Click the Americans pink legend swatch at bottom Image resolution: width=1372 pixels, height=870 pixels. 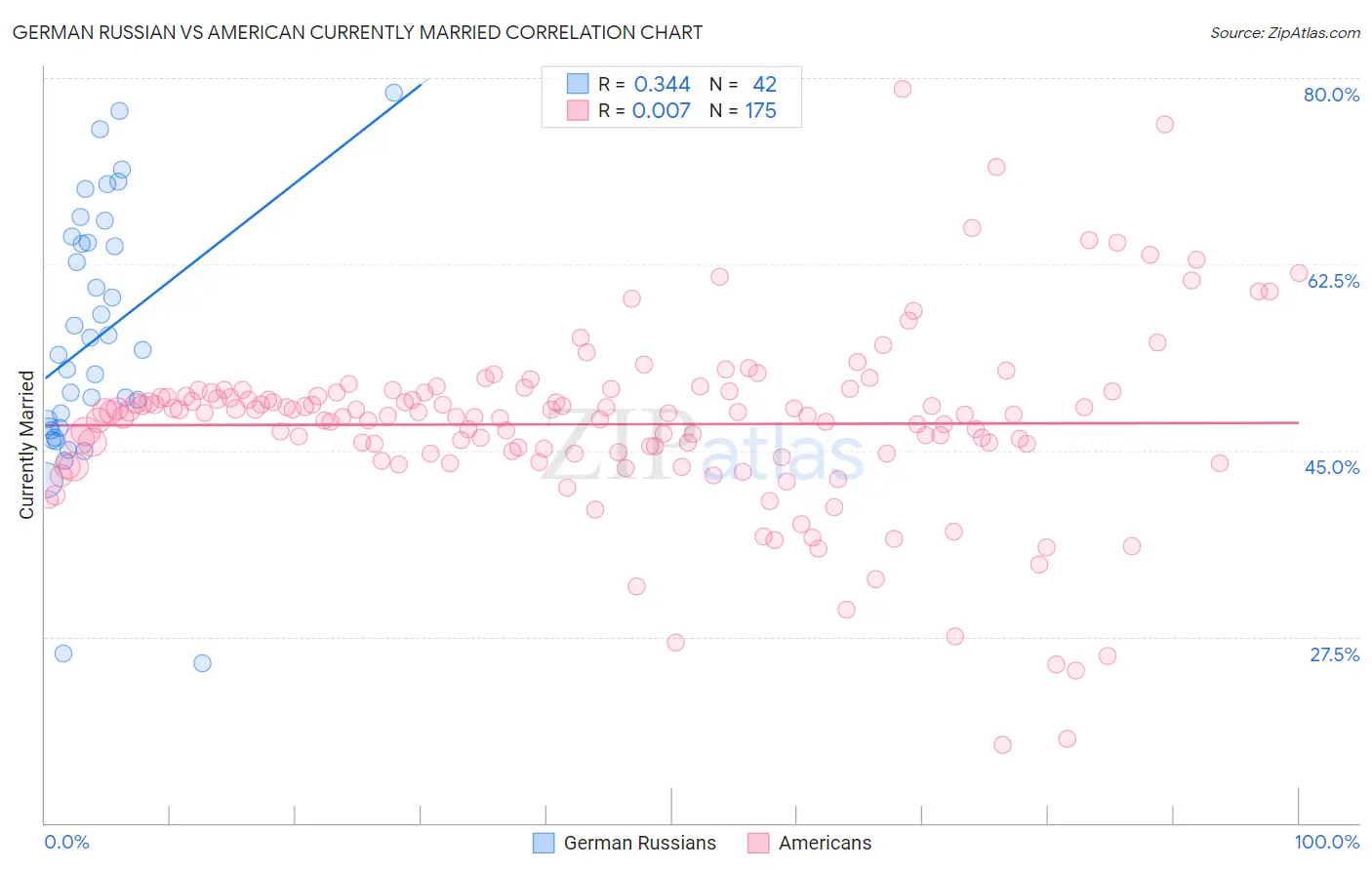click(x=758, y=843)
